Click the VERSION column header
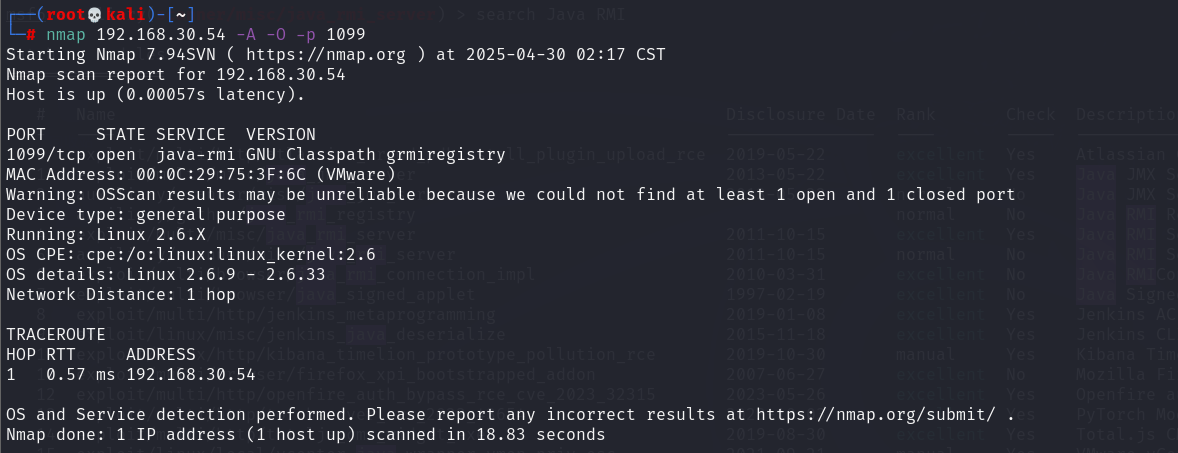The width and height of the screenshot is (1178, 453). [281, 134]
